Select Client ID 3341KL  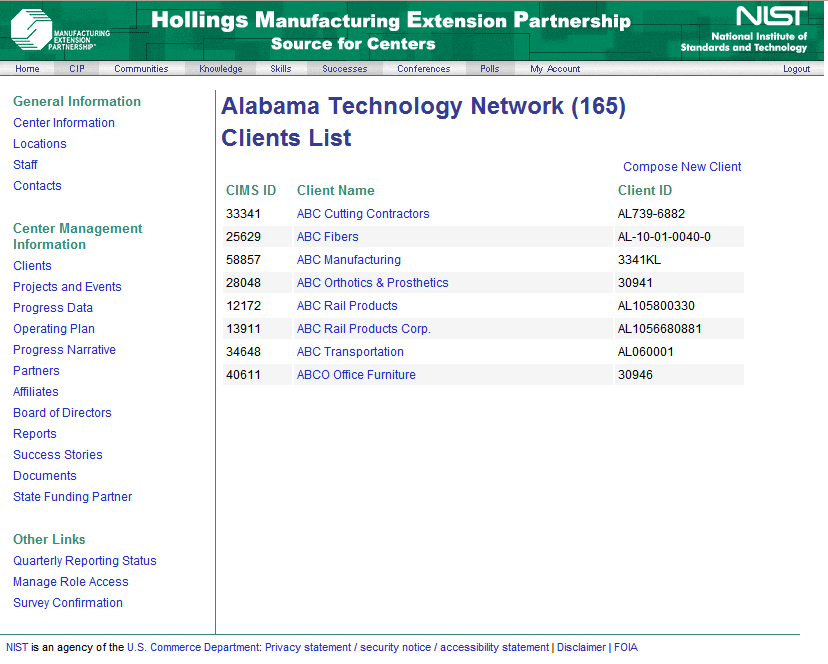(639, 260)
